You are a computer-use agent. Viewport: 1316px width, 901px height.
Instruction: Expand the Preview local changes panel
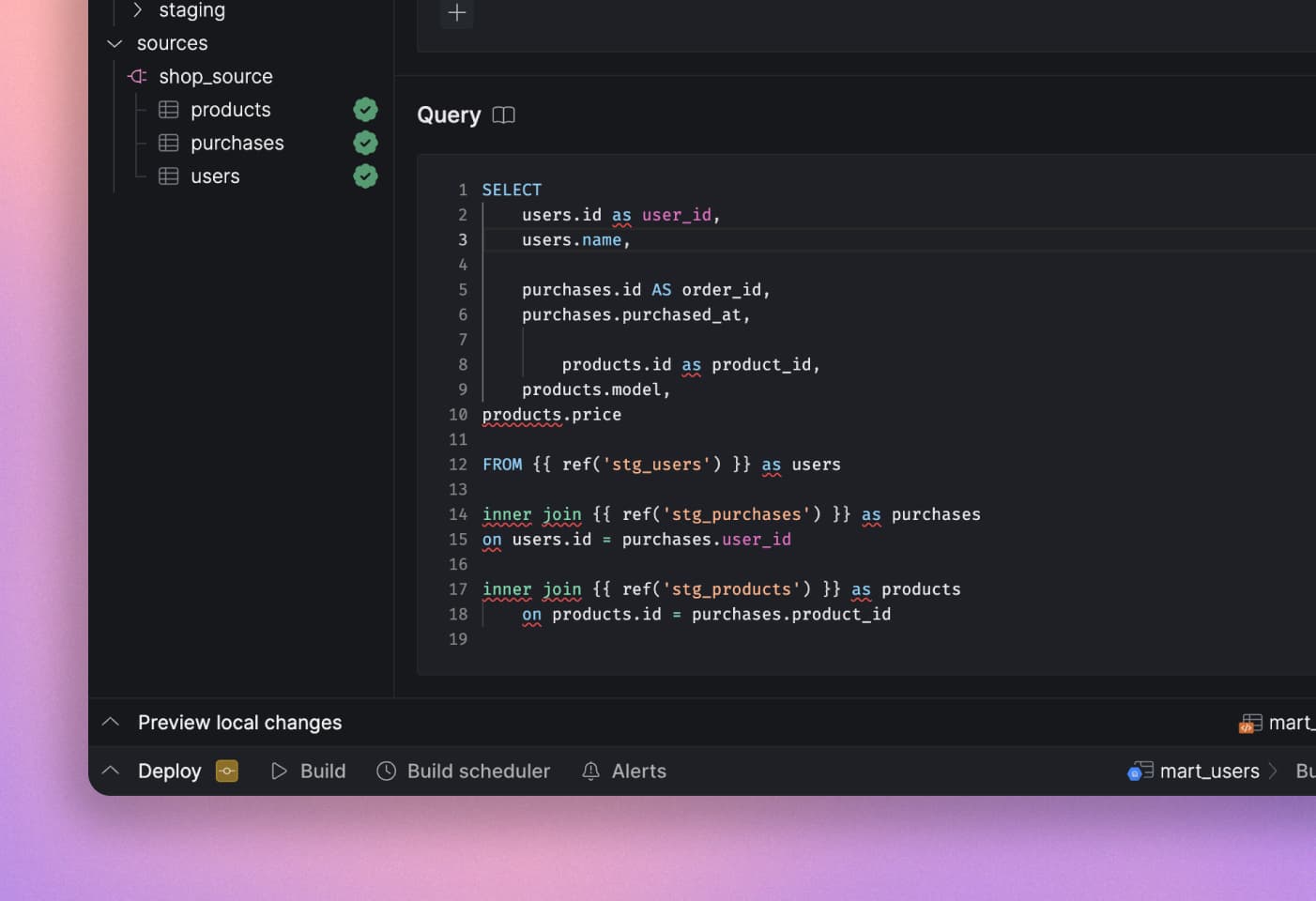click(x=111, y=722)
